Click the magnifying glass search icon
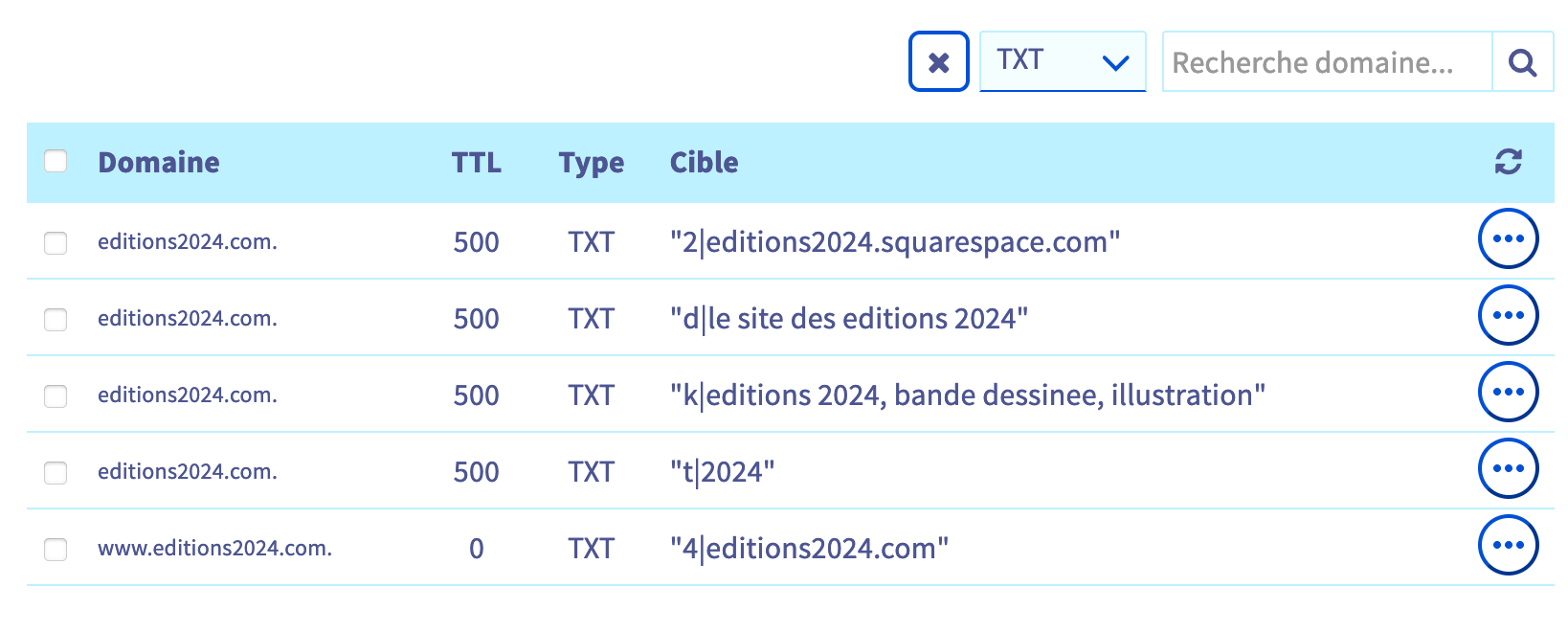Viewport: 1568px width, 632px height. tap(1522, 63)
